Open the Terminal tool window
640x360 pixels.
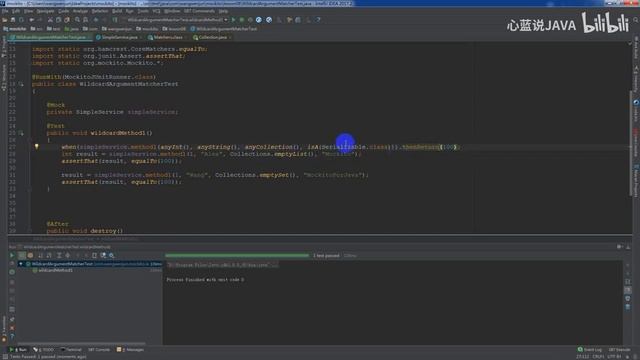71,350
